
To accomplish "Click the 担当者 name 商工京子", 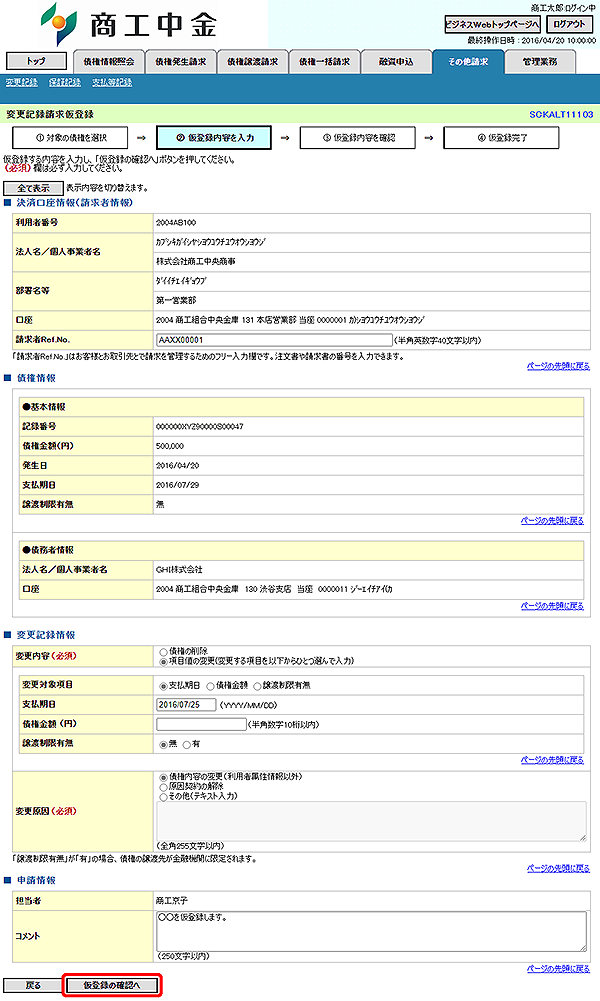I will pos(172,901).
